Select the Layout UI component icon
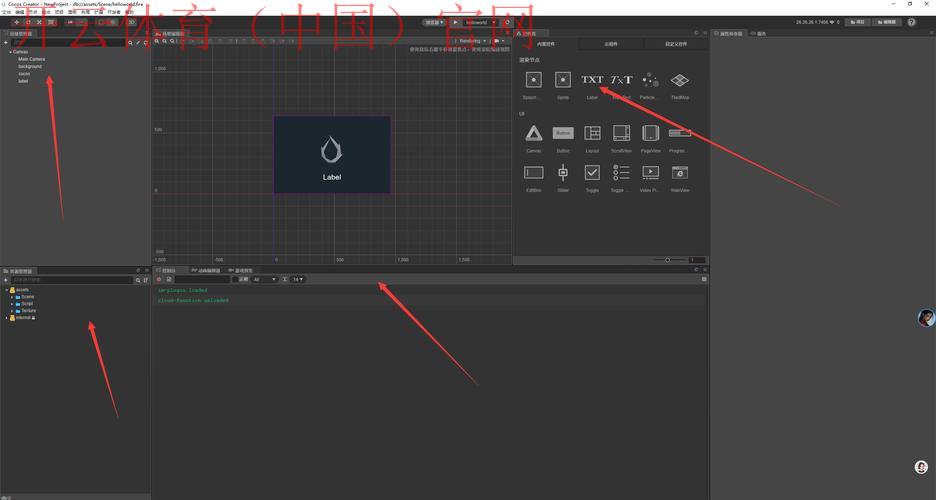This screenshot has width=936, height=500. pos(592,133)
